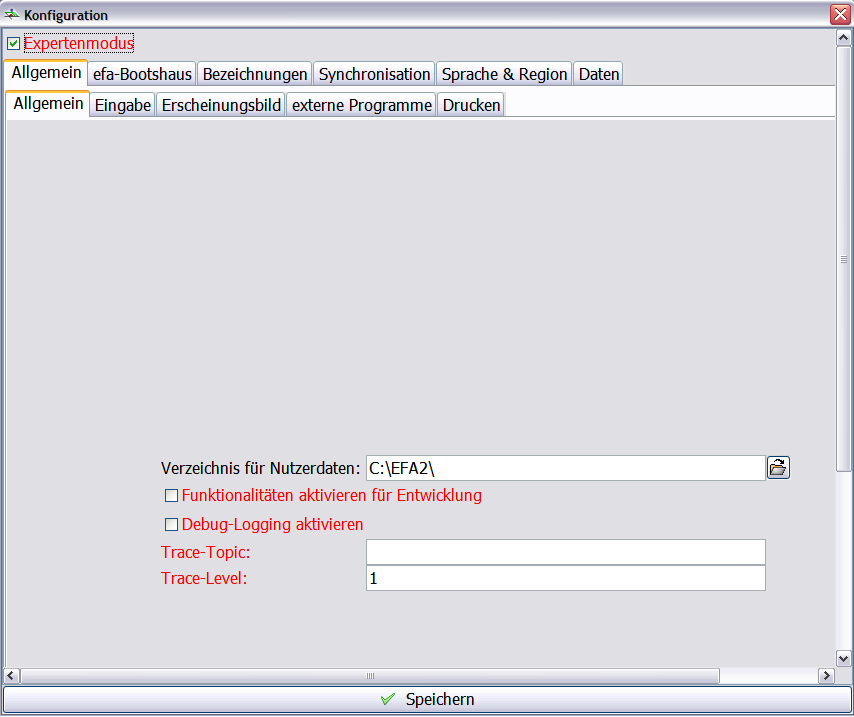Disable the Expertenmodus checkbox
854x717 pixels.
pyautogui.click(x=13, y=44)
